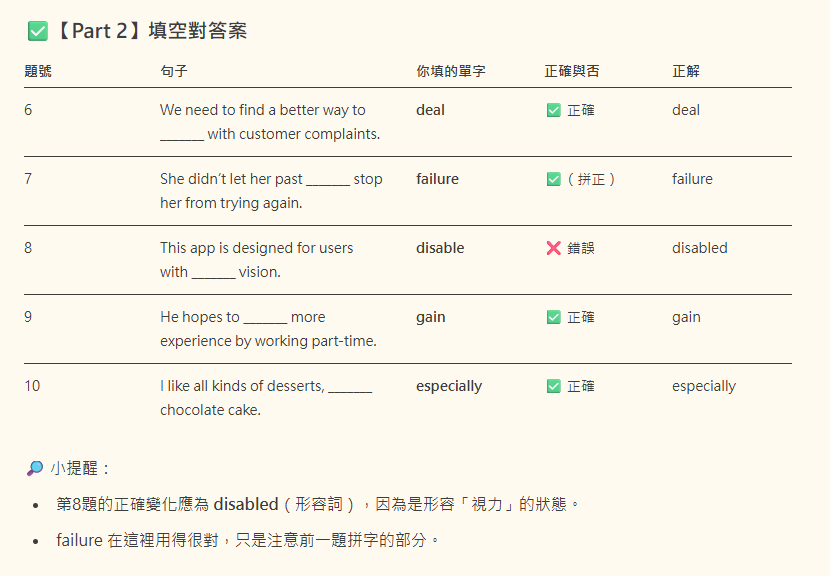Click the bold 'disabled' in the reminder note
The width and height of the screenshot is (830, 576).
pyautogui.click(x=246, y=504)
